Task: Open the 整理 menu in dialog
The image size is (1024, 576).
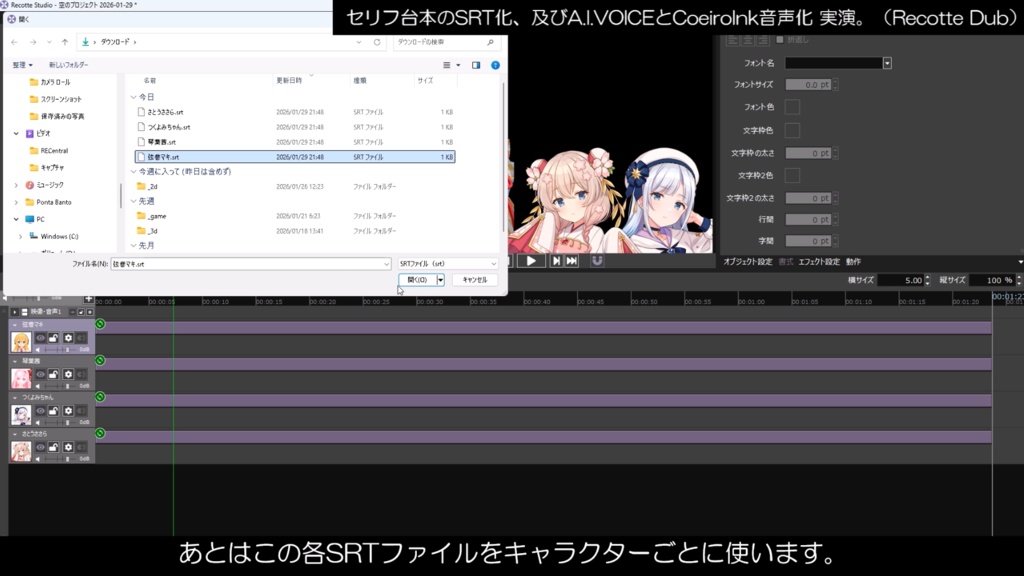Action: click(x=22, y=65)
